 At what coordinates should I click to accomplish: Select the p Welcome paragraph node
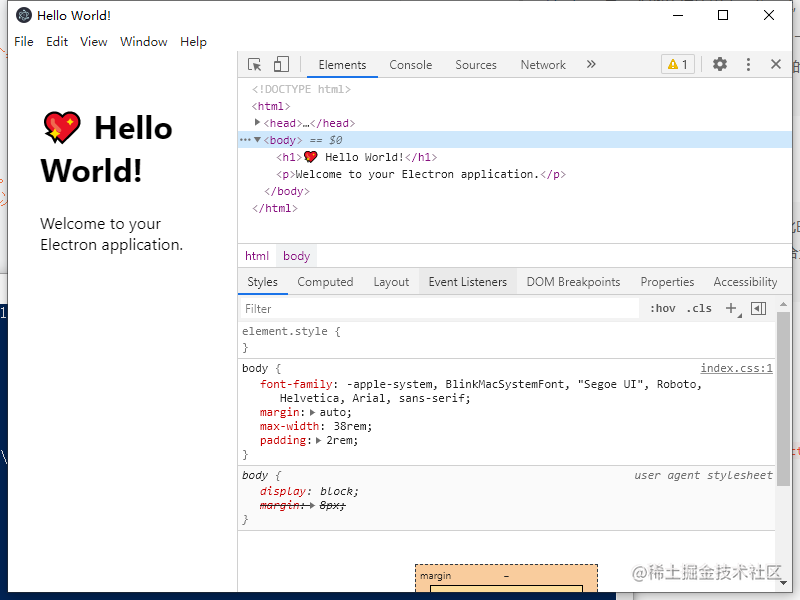(421, 174)
